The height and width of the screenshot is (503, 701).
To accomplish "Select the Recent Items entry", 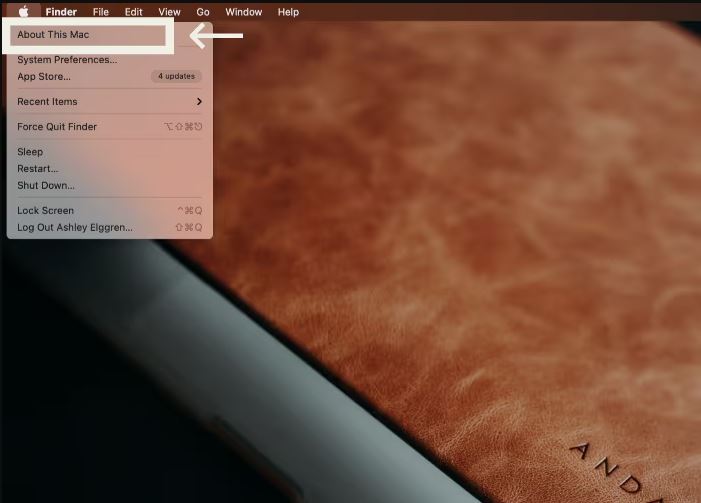I will pos(47,102).
